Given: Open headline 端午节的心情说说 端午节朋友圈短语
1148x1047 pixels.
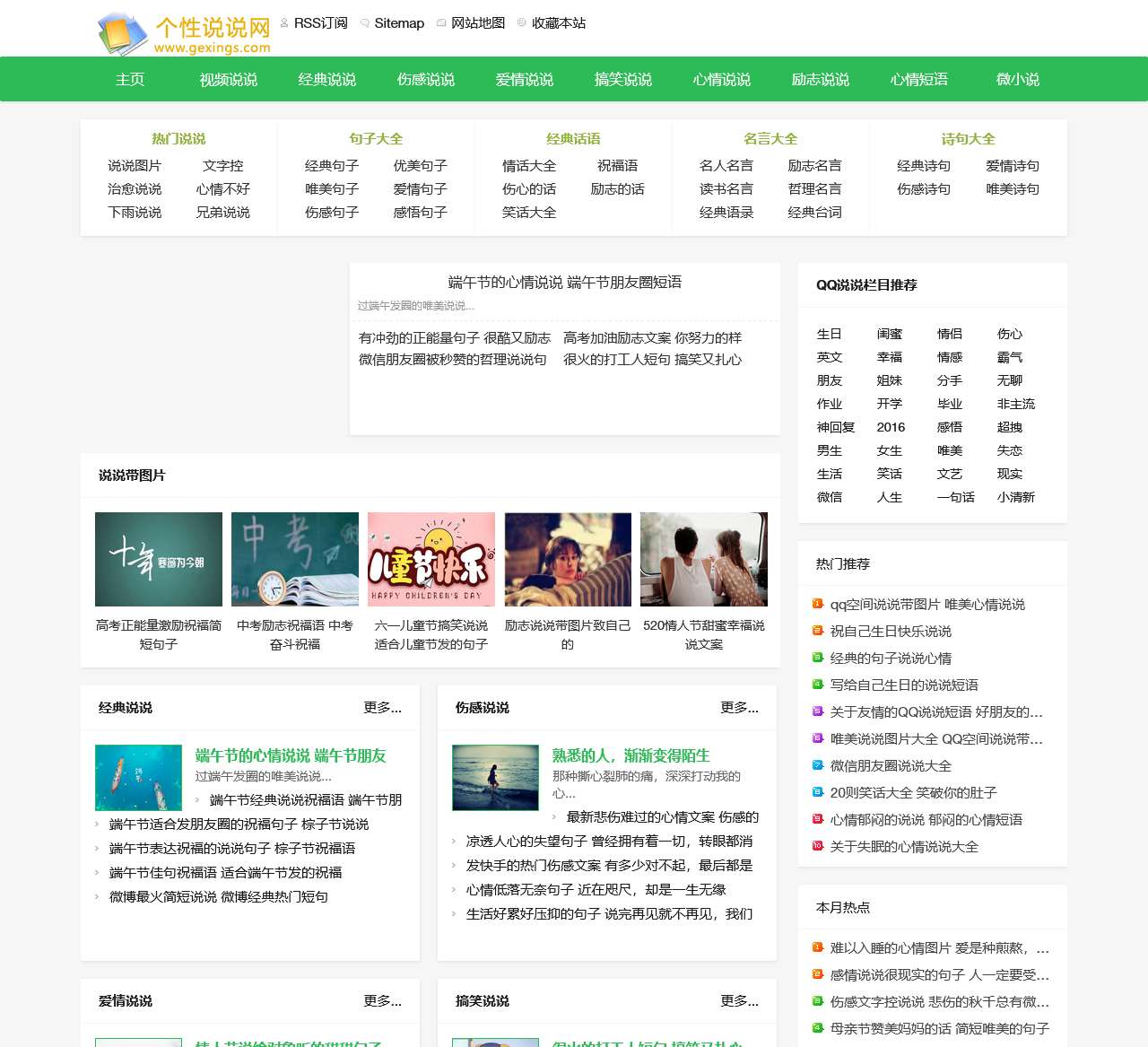Looking at the screenshot, I should coord(565,283).
